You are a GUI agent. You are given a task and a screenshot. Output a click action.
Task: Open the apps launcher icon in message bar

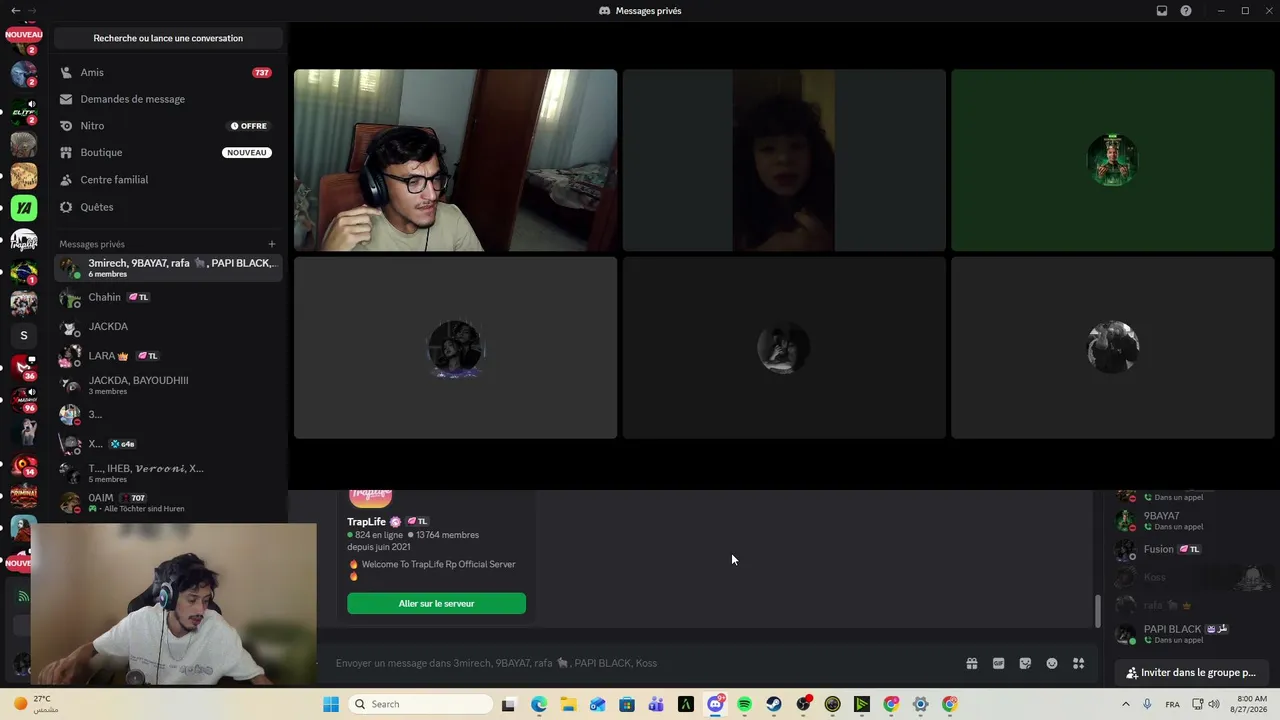point(1079,663)
